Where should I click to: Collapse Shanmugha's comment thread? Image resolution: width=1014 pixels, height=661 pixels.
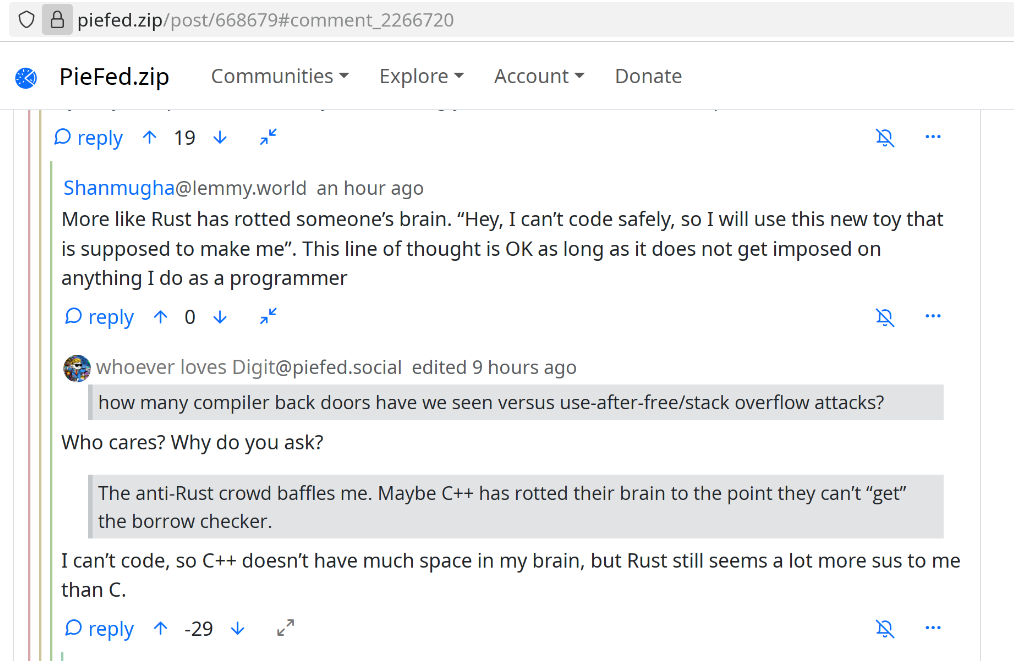pos(268,317)
